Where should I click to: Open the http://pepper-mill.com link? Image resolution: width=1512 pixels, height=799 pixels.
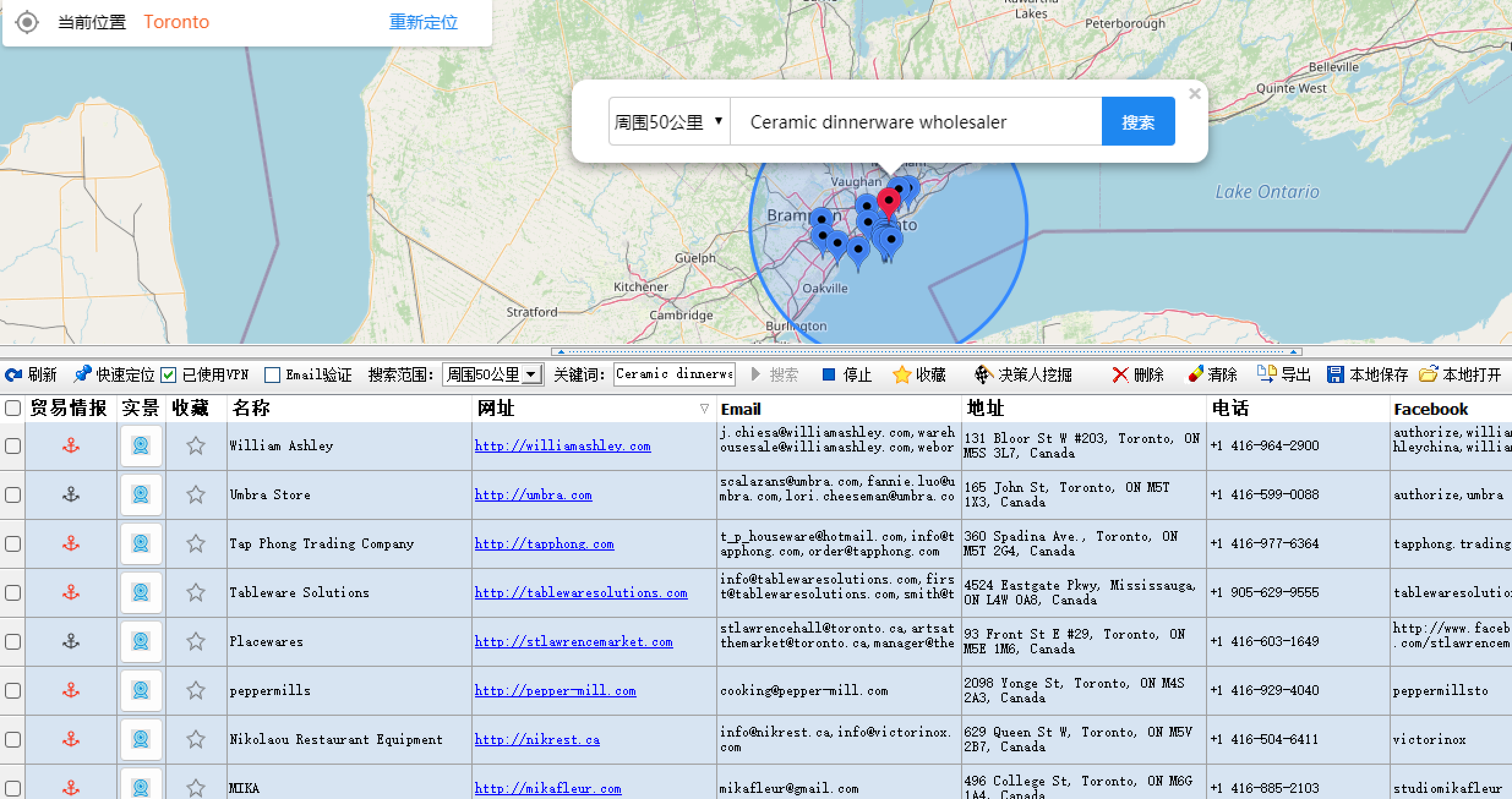click(x=555, y=691)
